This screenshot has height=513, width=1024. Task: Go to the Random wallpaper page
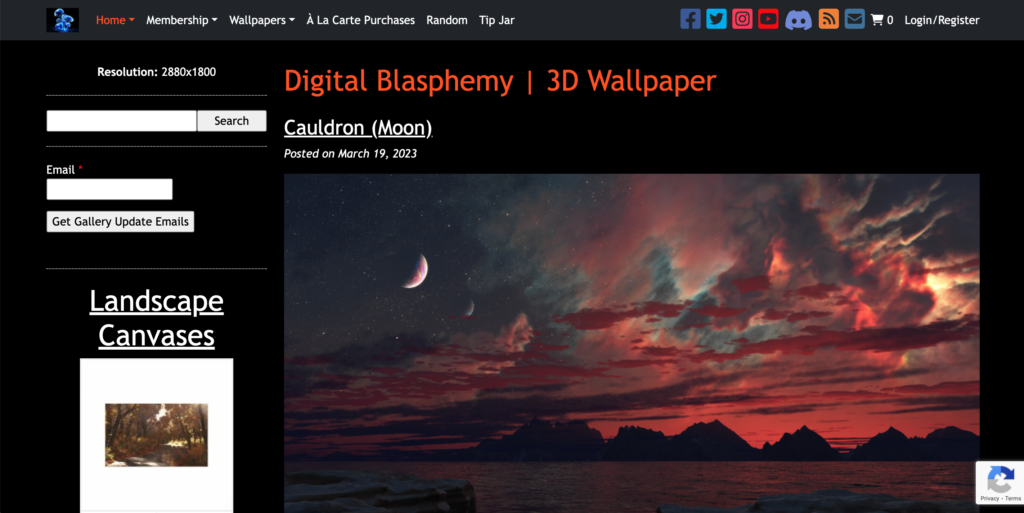pyautogui.click(x=447, y=20)
